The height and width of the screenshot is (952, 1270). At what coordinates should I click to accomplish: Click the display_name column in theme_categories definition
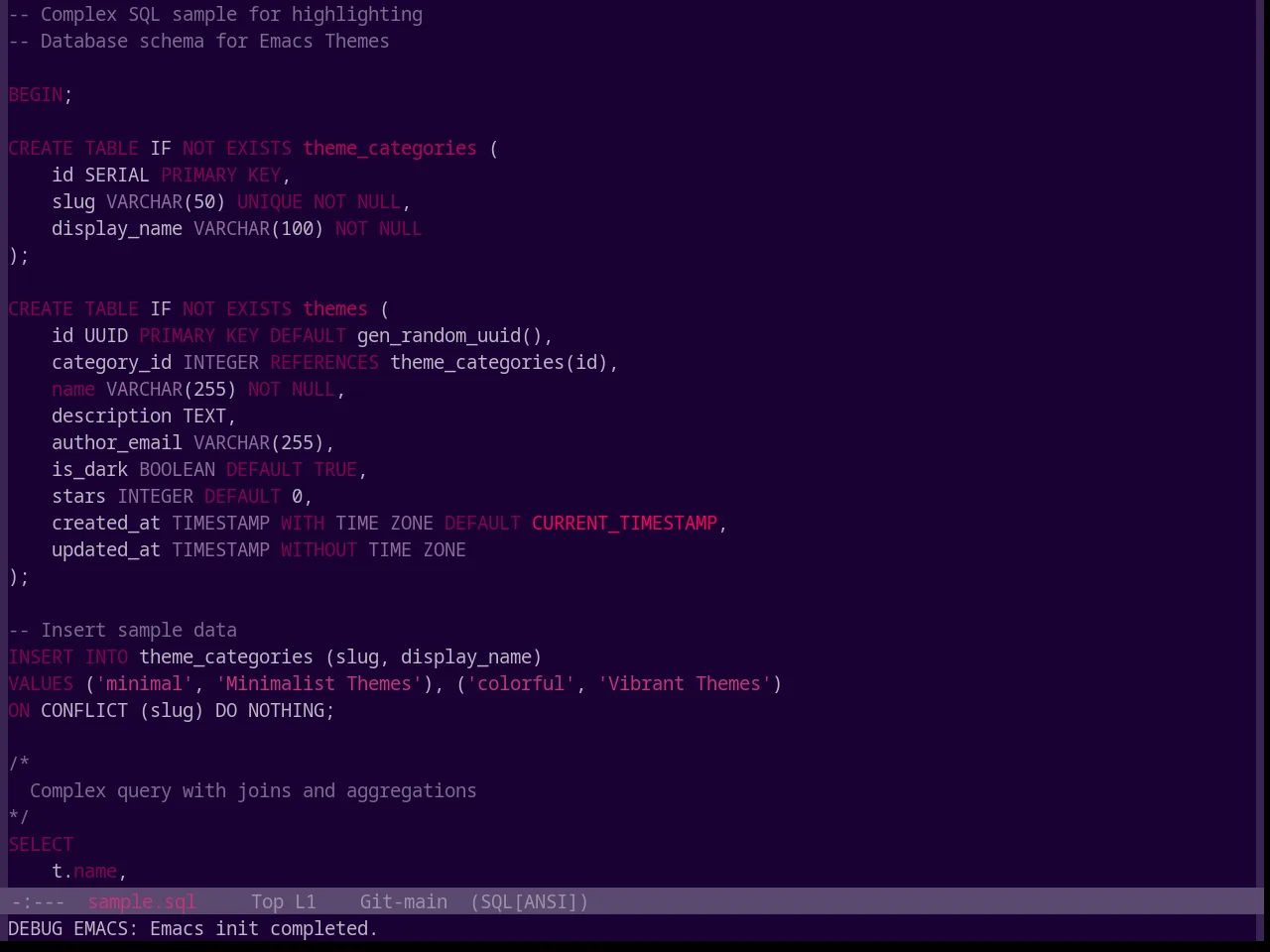pos(117,229)
